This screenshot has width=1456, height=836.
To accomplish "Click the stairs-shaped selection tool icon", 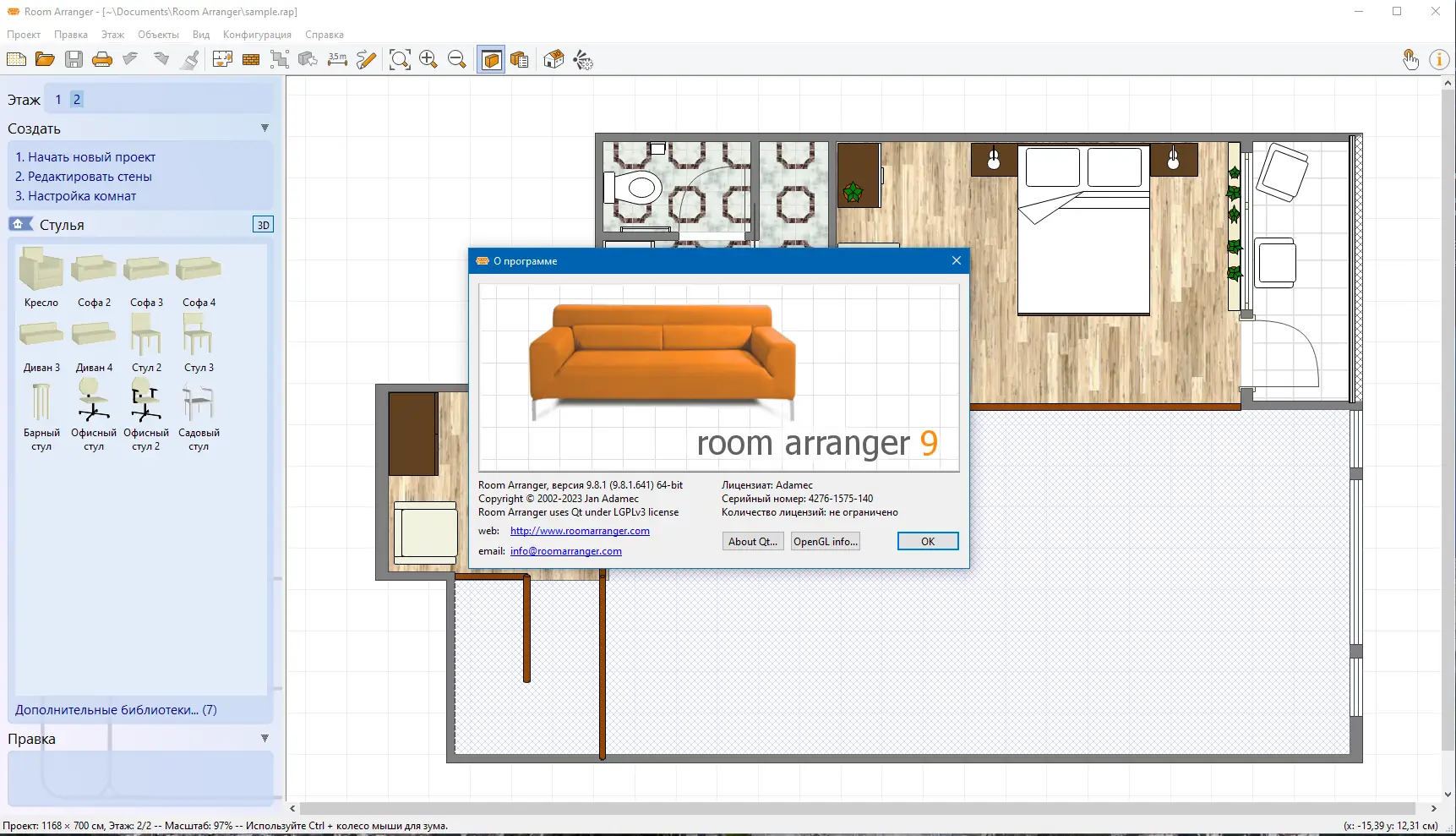I will (280, 59).
